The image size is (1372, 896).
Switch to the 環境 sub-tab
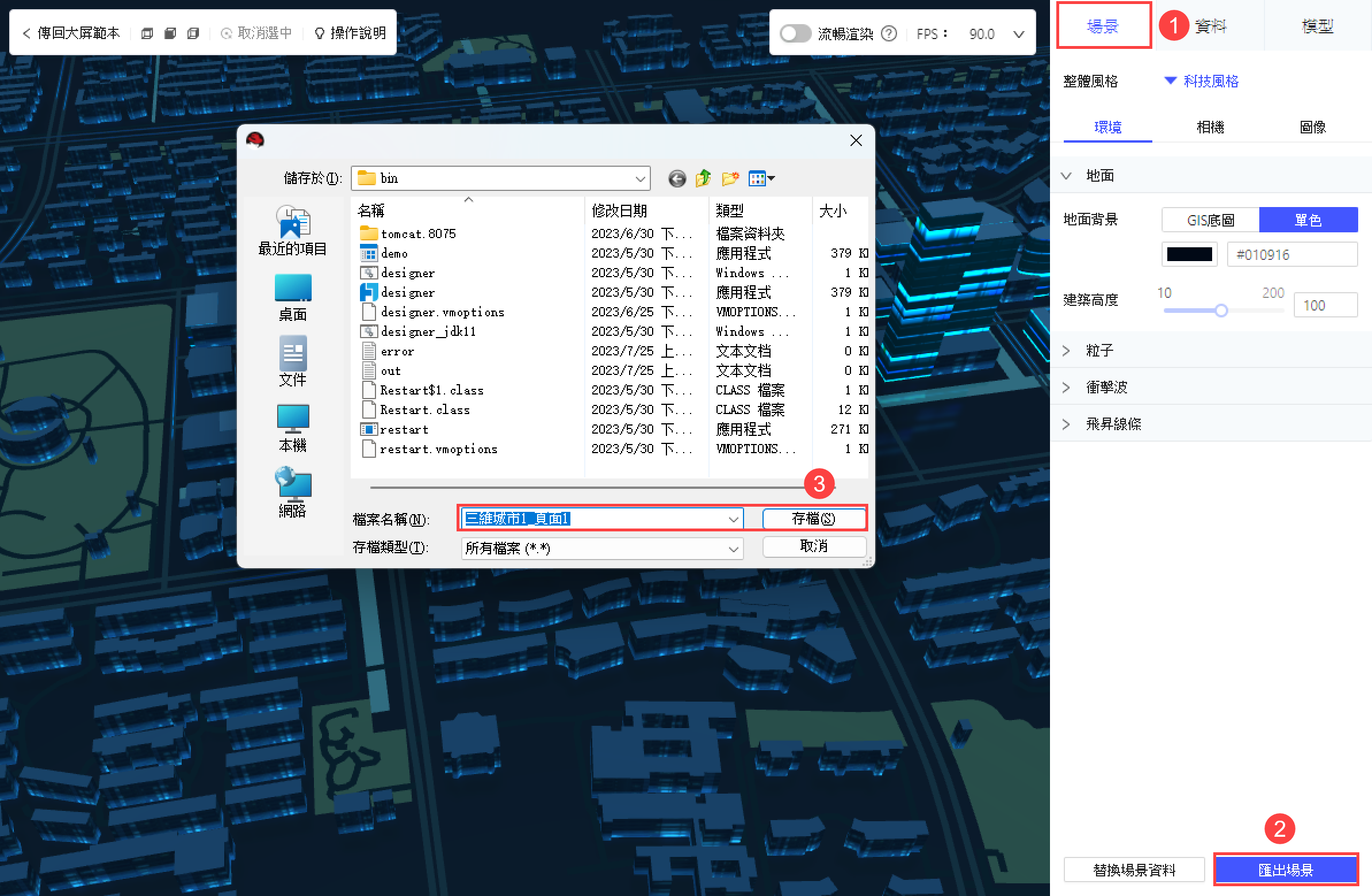1107,128
